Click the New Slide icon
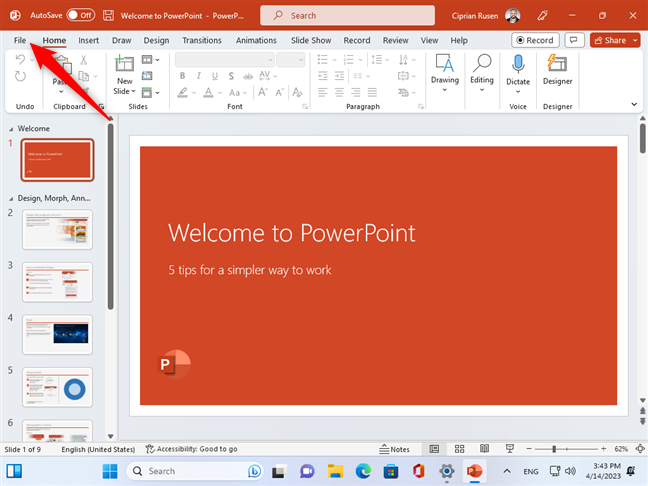The width and height of the screenshot is (648, 486). (124, 64)
